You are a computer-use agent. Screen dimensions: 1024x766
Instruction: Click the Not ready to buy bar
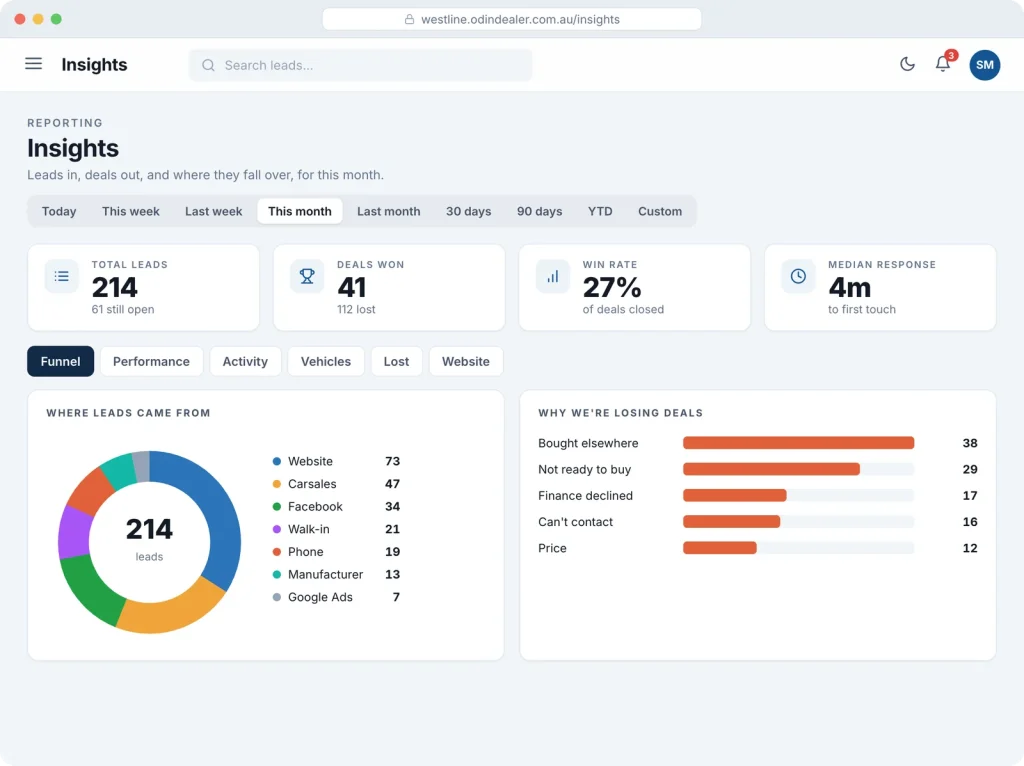pos(771,469)
